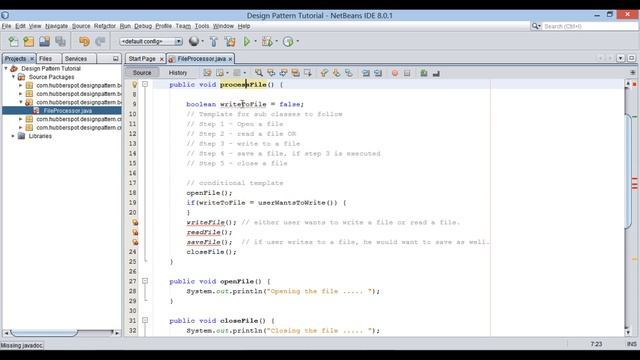Click the Redo toolbar icon
Image resolution: width=640 pixels, height=360 pixels.
[x=100, y=41]
